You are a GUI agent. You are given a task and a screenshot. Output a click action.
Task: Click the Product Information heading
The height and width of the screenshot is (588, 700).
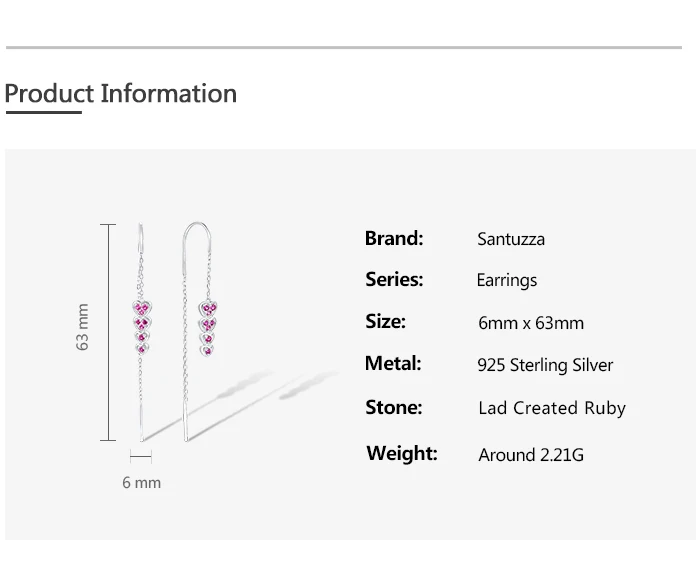pos(121,94)
